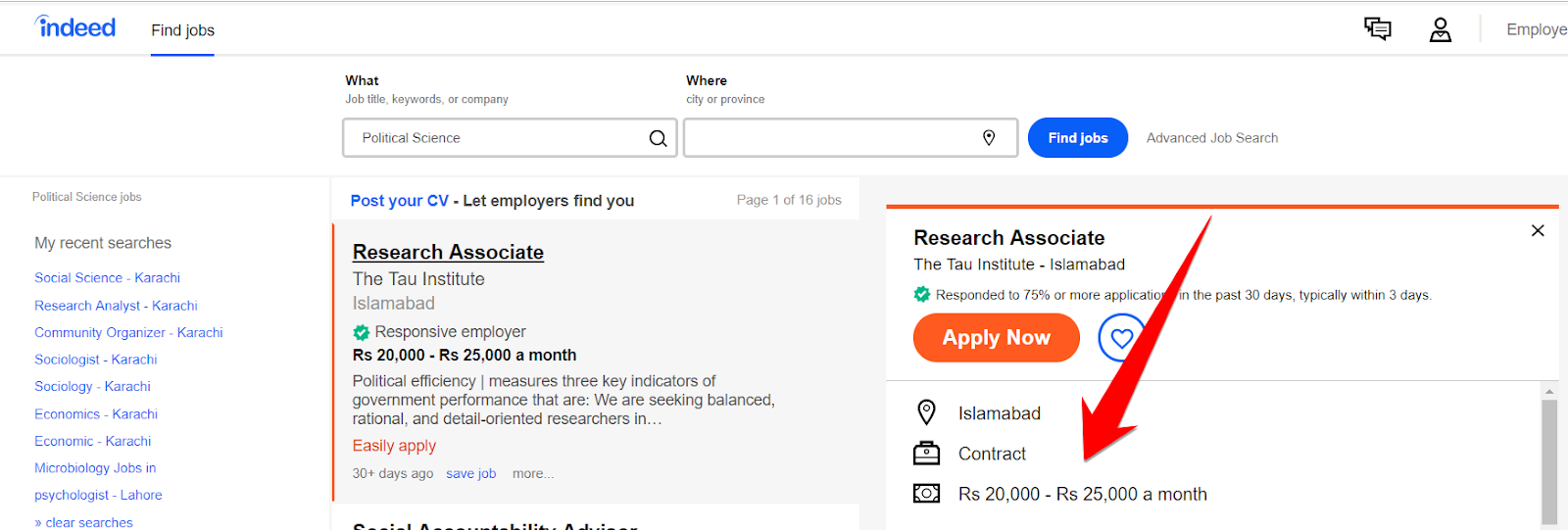Click the Apply Now button

coord(997,338)
